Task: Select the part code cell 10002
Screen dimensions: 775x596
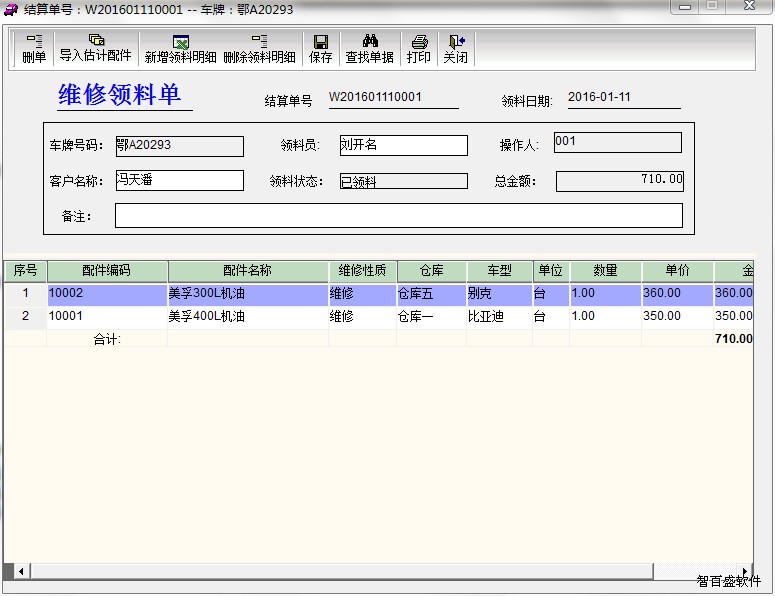Action: click(x=107, y=294)
